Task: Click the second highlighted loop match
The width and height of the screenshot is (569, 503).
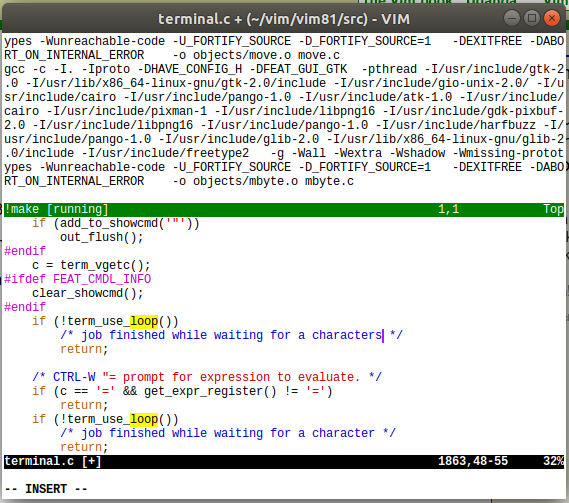Action: pyautogui.click(x=144, y=420)
